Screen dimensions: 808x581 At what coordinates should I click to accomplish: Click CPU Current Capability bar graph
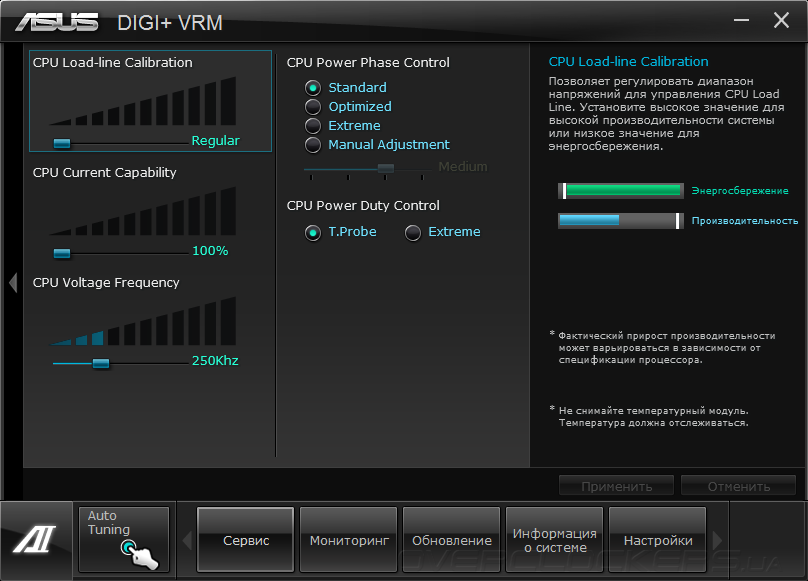[143, 211]
